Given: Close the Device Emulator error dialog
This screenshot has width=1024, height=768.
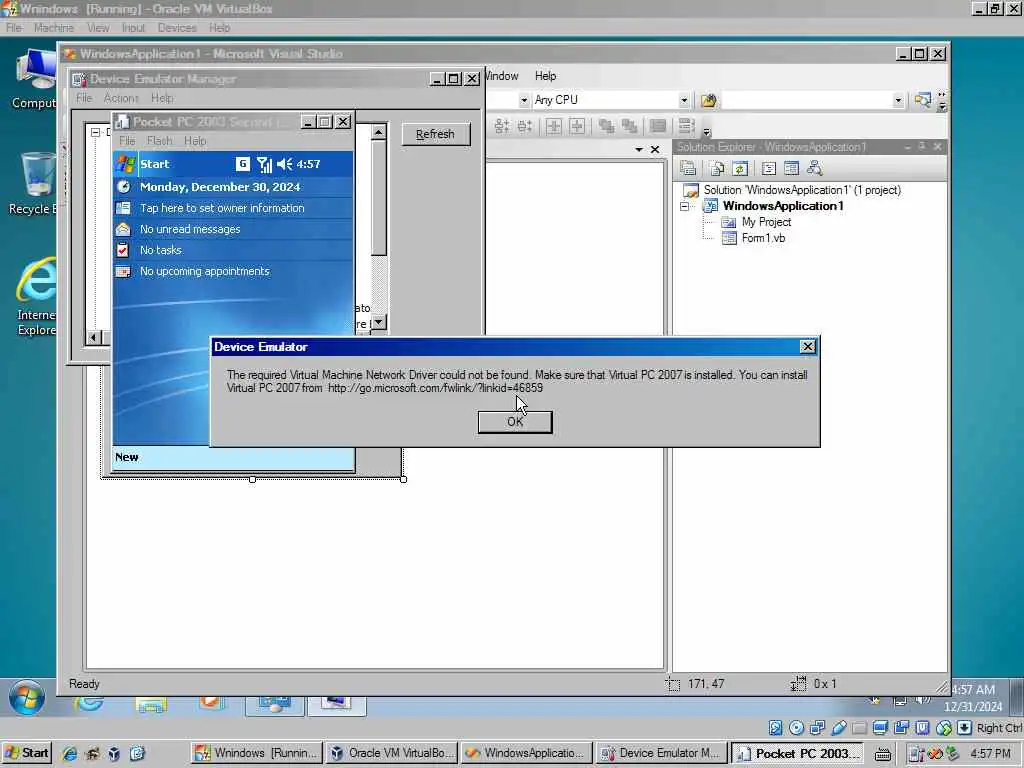Looking at the screenshot, I should click(x=808, y=347).
